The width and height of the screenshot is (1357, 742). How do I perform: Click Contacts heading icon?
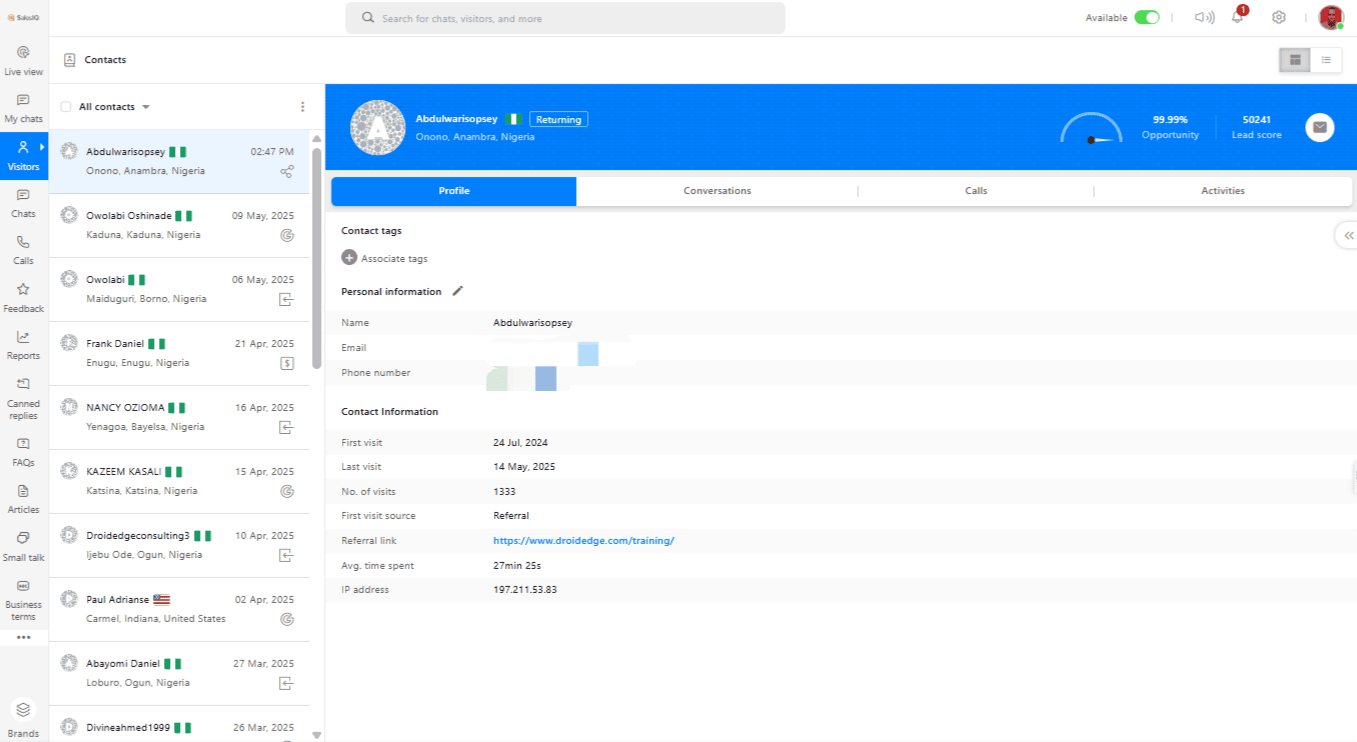[69, 60]
